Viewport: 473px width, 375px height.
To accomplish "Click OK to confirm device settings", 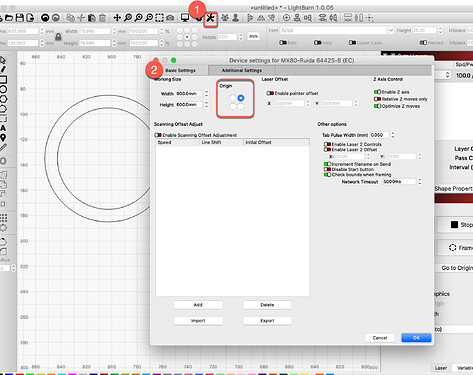I will [x=416, y=338].
